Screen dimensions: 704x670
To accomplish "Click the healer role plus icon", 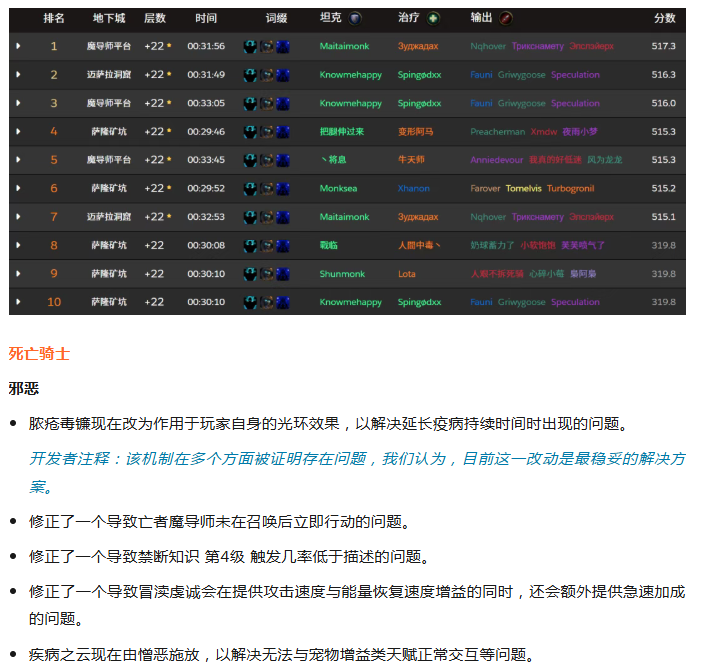I will (x=432, y=18).
